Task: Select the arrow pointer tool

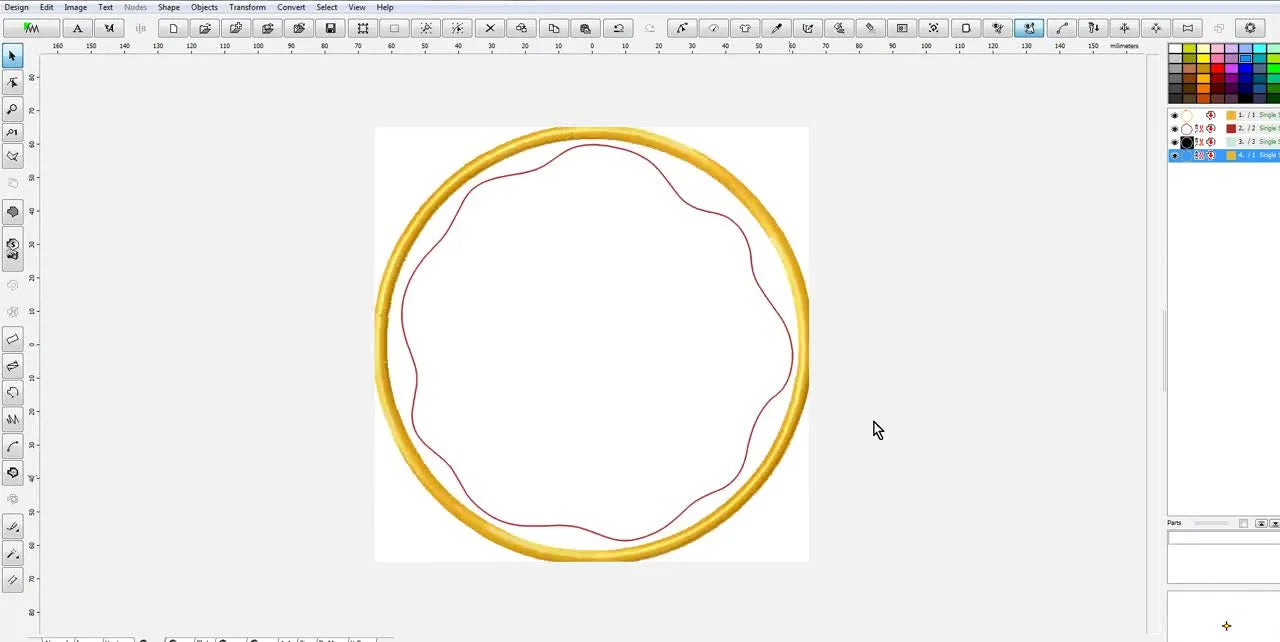Action: (13, 56)
